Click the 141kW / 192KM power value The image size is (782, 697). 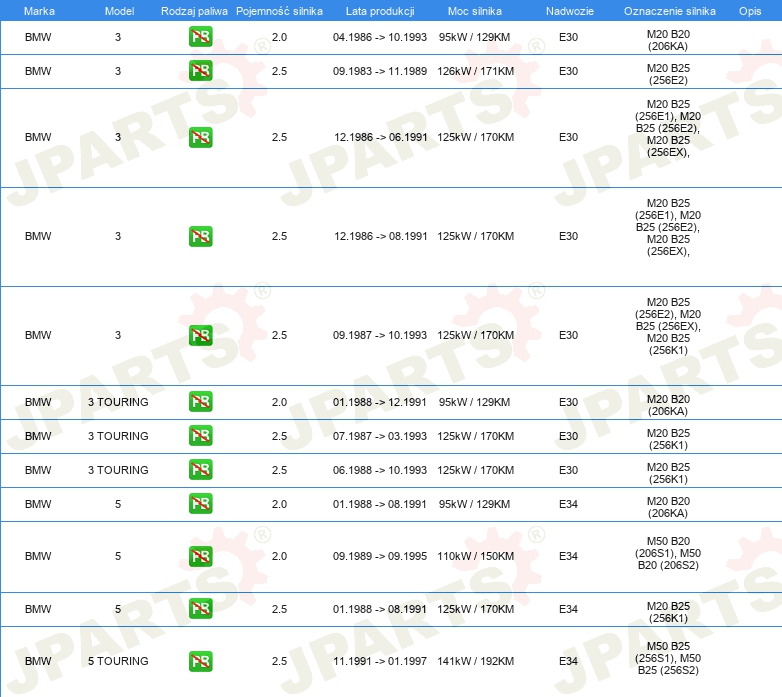(x=475, y=661)
